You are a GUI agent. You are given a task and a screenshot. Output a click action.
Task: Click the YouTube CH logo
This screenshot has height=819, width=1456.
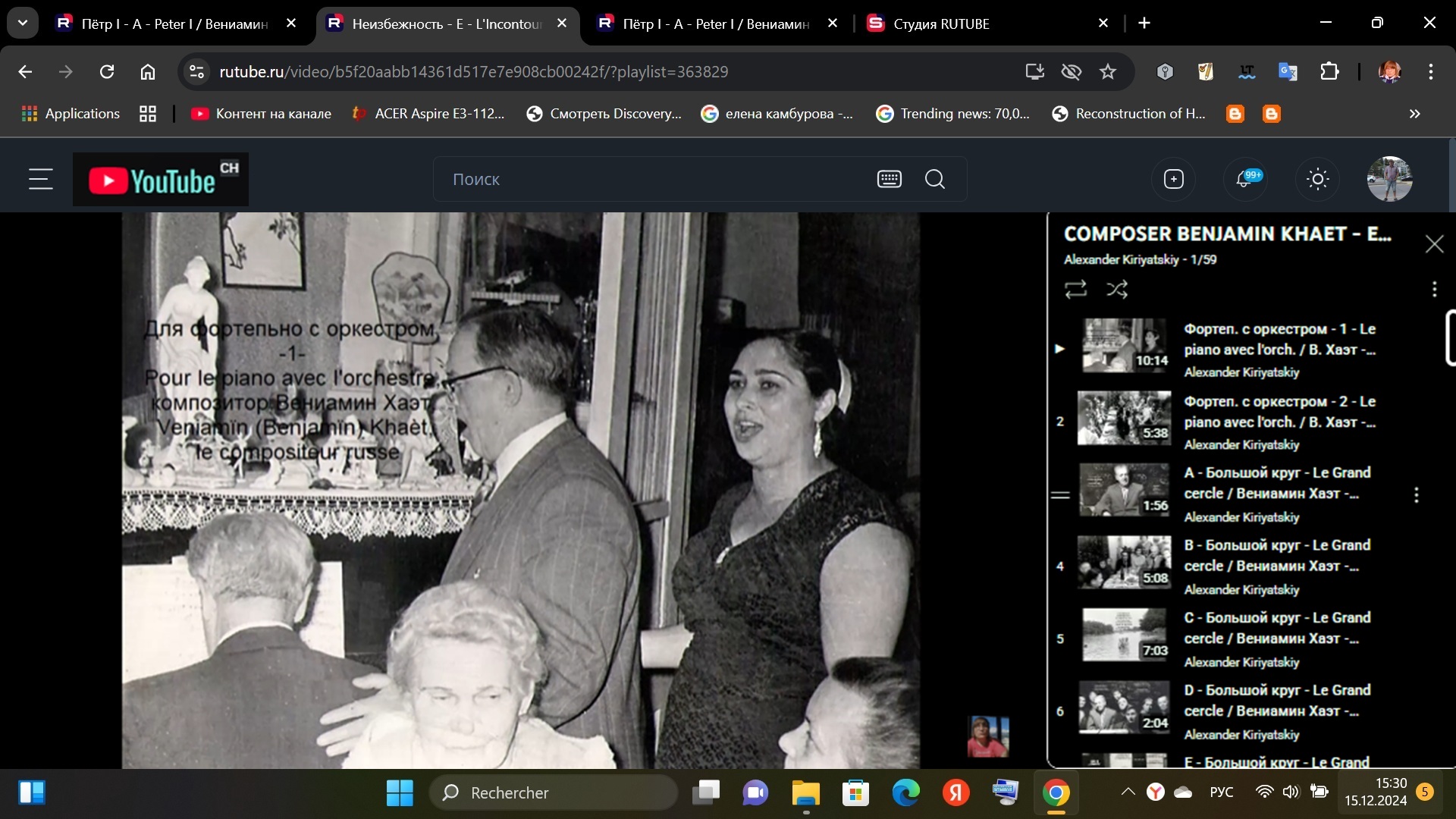point(161,180)
